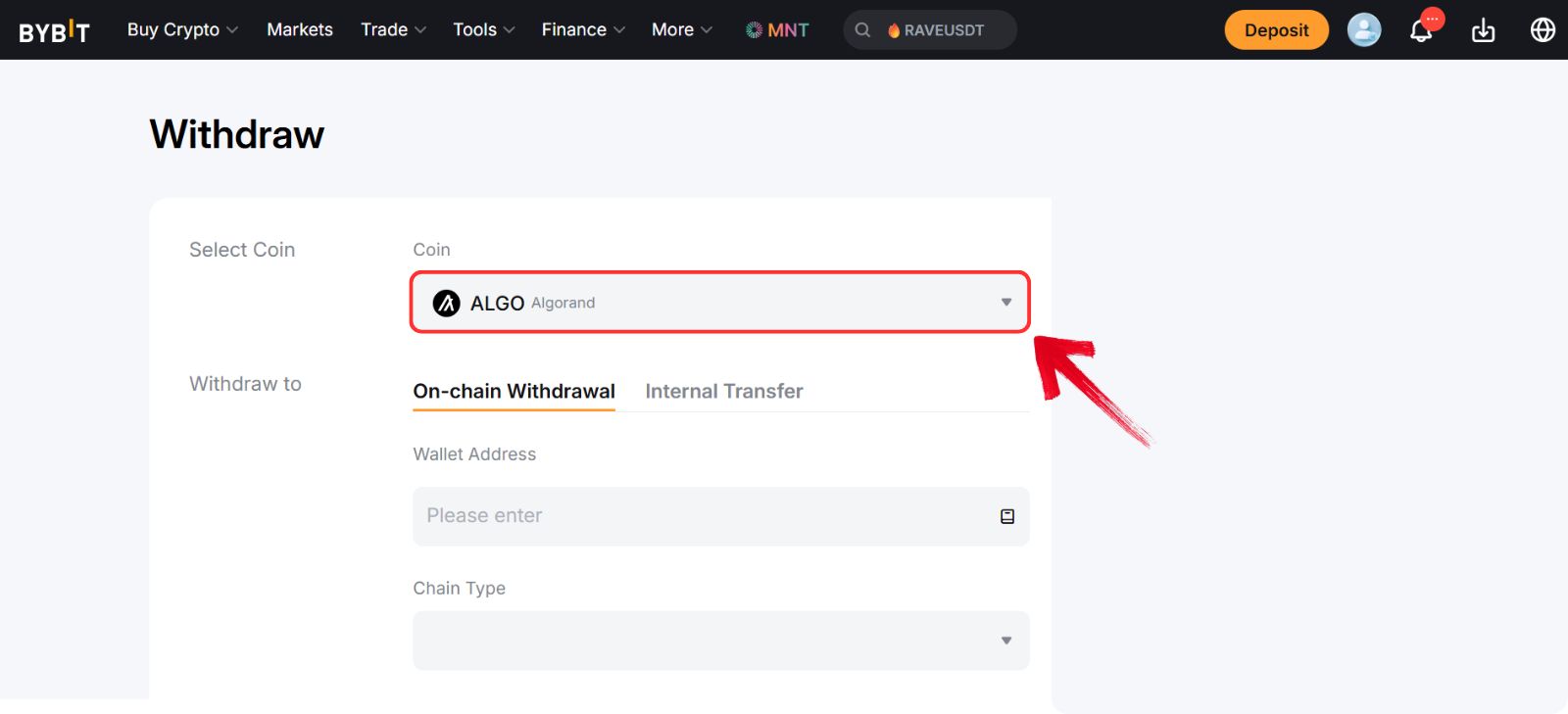Click the user profile avatar icon
Image resolution: width=1568 pixels, height=714 pixels.
tap(1364, 29)
